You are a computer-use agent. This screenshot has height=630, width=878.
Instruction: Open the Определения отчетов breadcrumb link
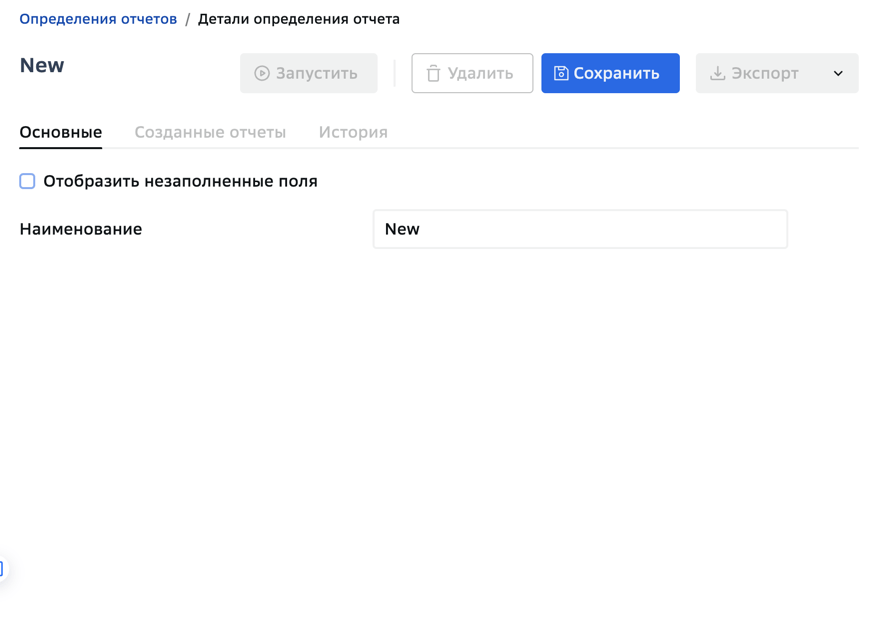(x=98, y=19)
